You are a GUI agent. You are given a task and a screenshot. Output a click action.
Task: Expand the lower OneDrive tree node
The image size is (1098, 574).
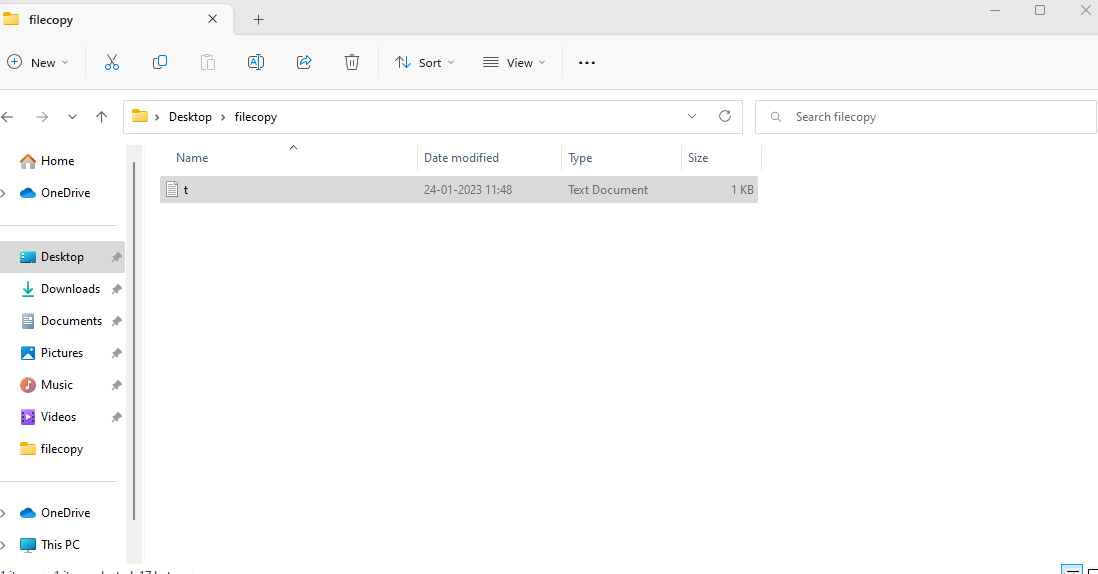pos(4,513)
